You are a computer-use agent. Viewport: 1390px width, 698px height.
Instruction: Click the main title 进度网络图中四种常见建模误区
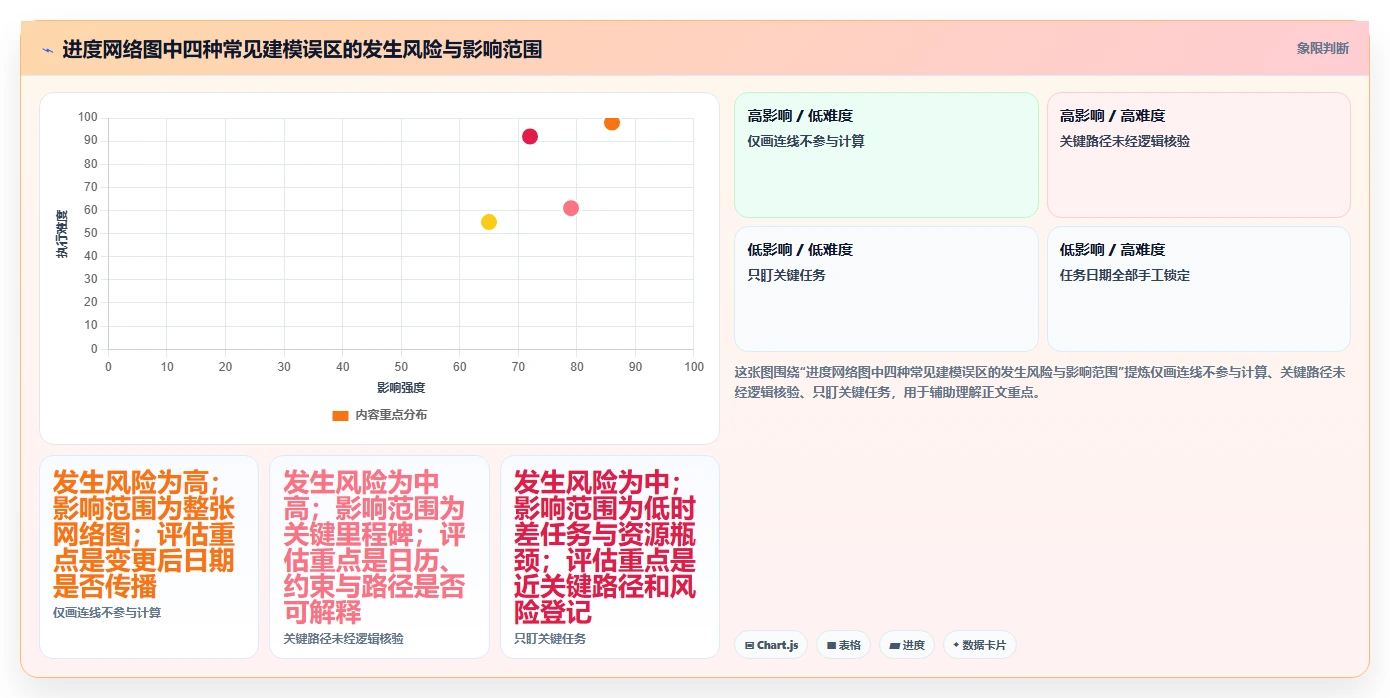pos(302,49)
